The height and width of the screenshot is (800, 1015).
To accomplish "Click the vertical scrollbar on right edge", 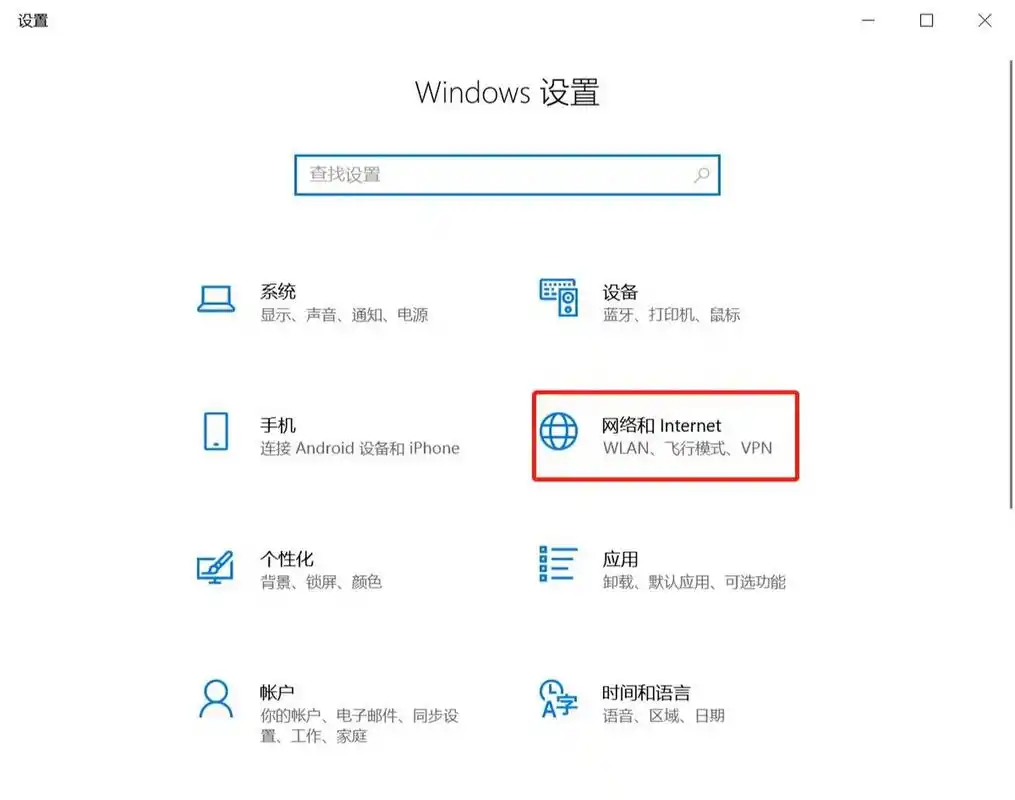I will point(1010,285).
